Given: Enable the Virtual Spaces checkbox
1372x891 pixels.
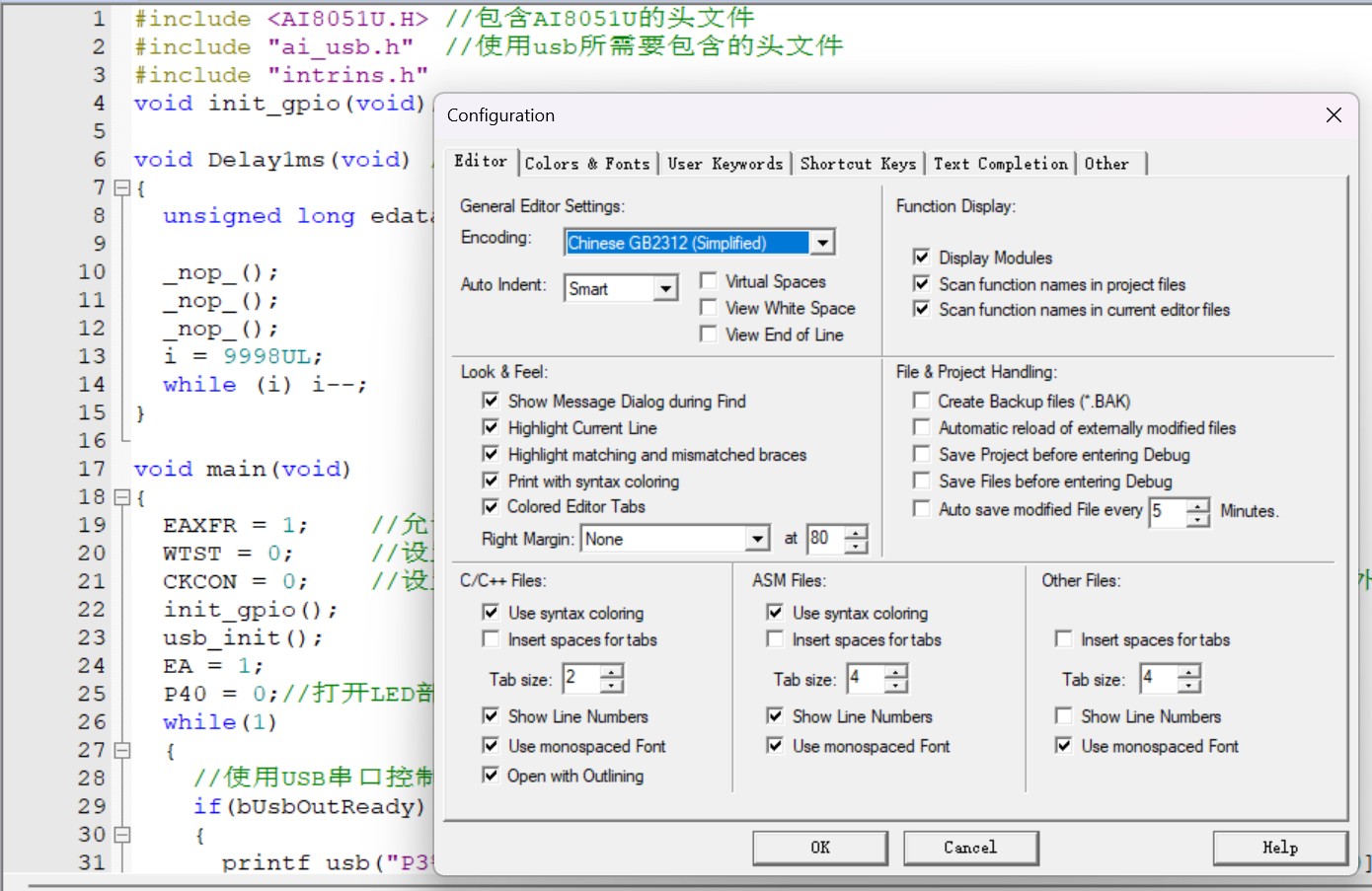Looking at the screenshot, I should [708, 281].
